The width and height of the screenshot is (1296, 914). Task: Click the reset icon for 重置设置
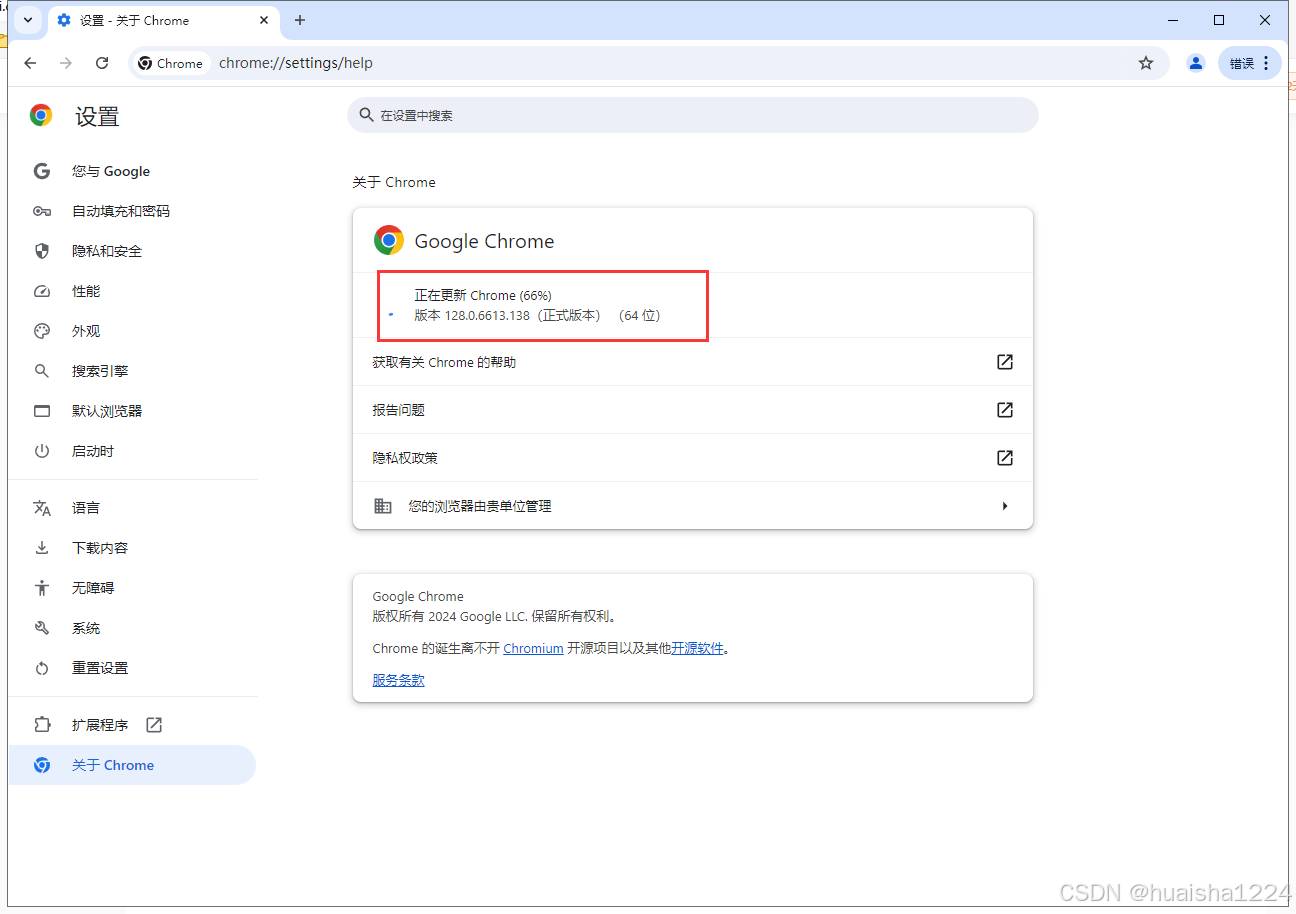pos(42,668)
